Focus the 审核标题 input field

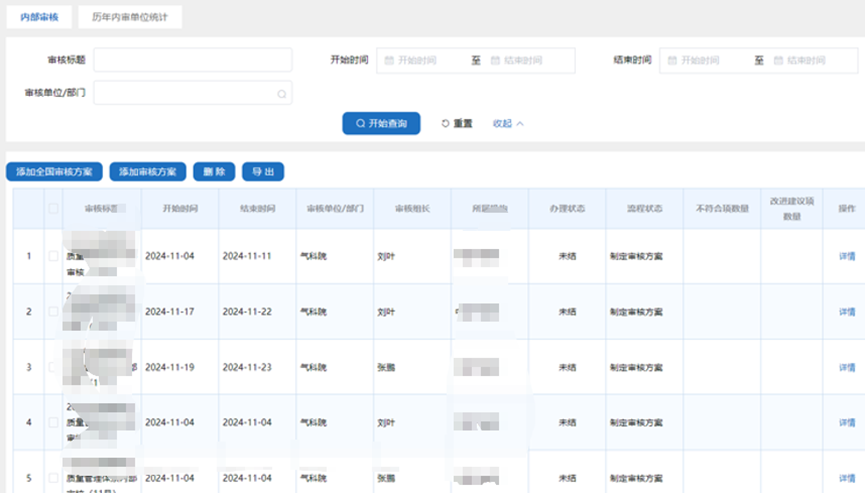point(192,61)
